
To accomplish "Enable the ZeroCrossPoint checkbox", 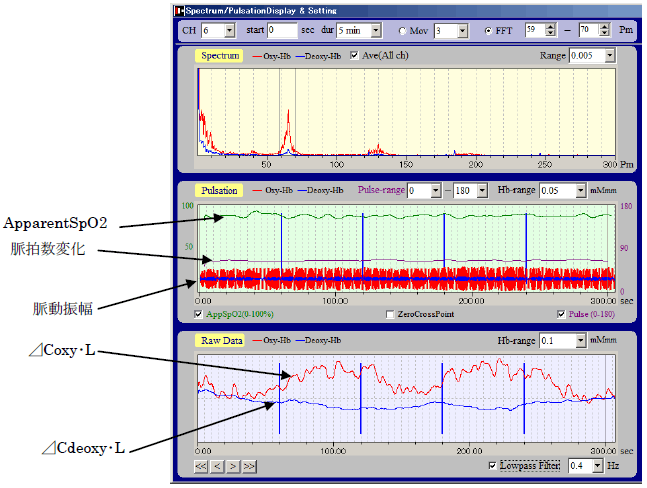I will click(x=392, y=314).
